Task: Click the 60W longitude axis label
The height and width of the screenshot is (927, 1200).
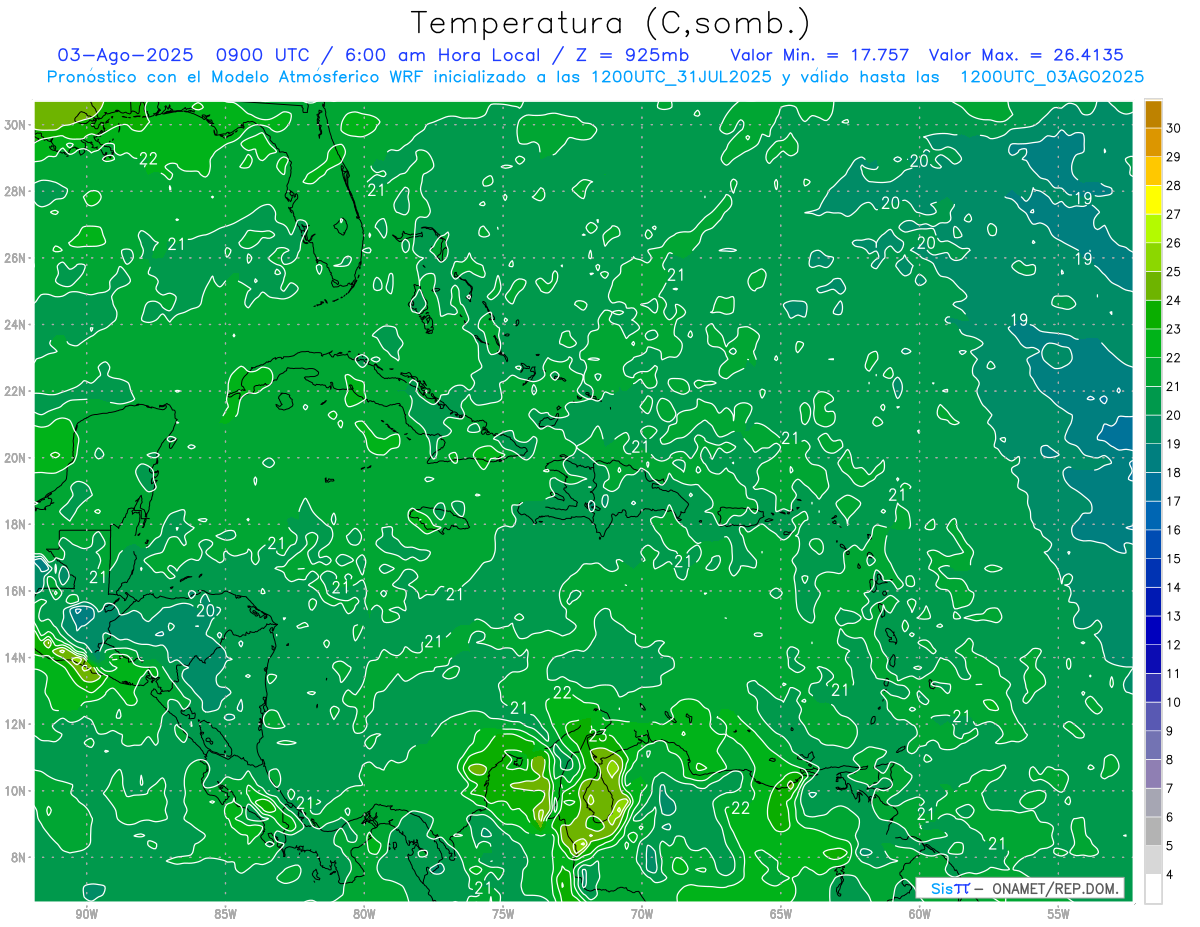Action: [x=920, y=914]
